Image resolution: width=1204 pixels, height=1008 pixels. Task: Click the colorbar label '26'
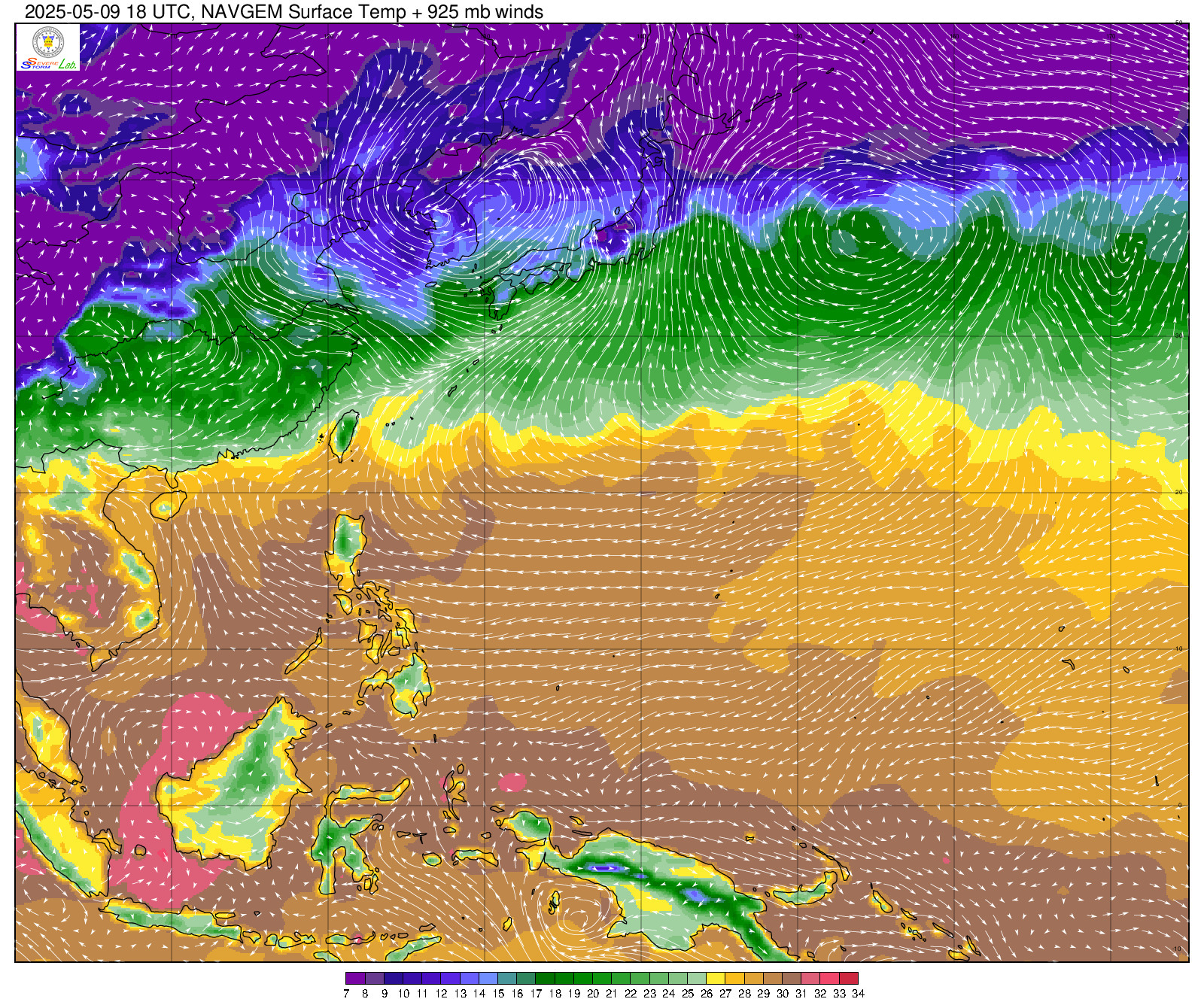coord(707,994)
